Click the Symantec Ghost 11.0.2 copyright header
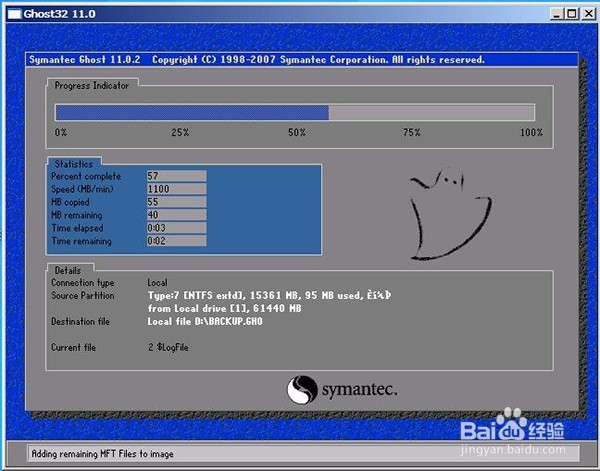Viewport: 600px width, 471px height. click(x=257, y=60)
